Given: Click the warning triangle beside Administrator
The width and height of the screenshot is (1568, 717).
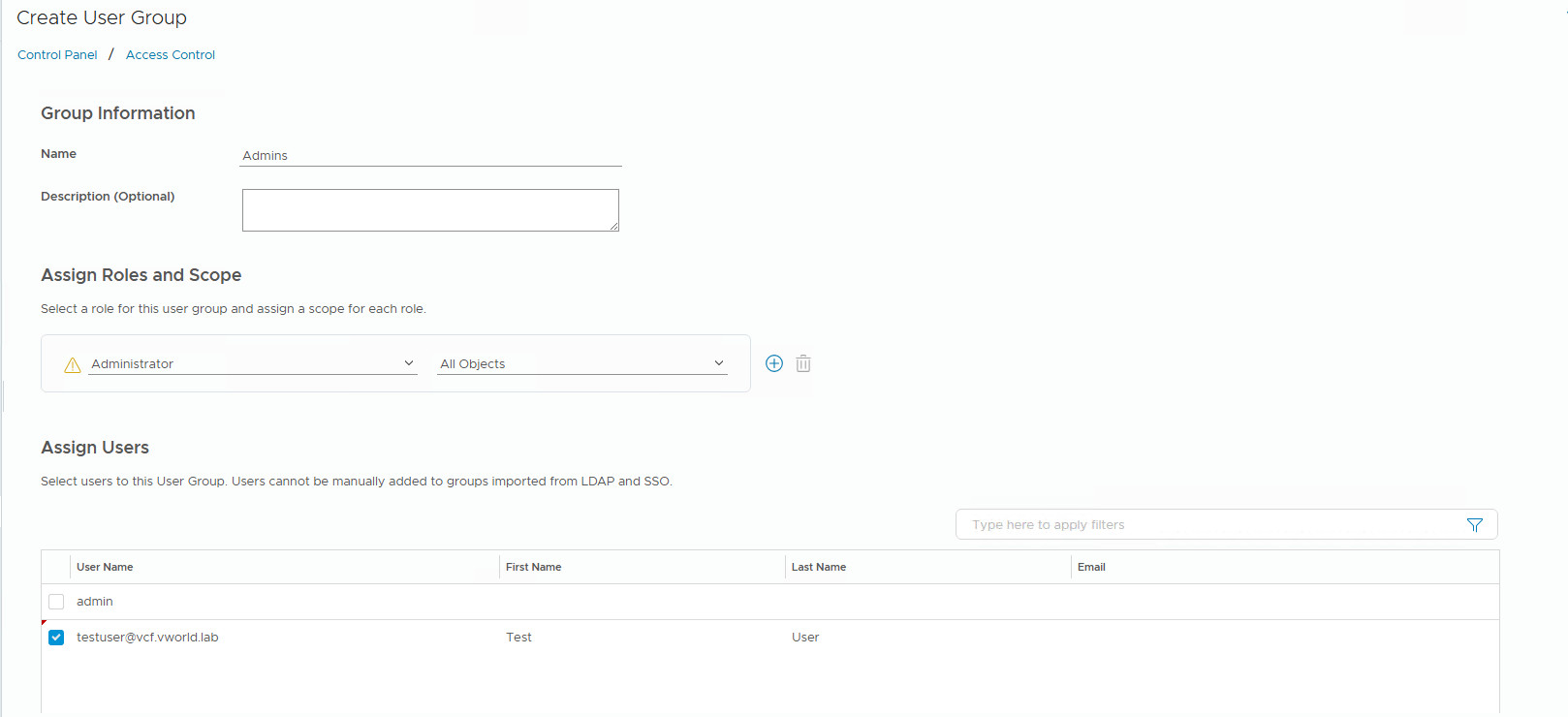Looking at the screenshot, I should 73,365.
